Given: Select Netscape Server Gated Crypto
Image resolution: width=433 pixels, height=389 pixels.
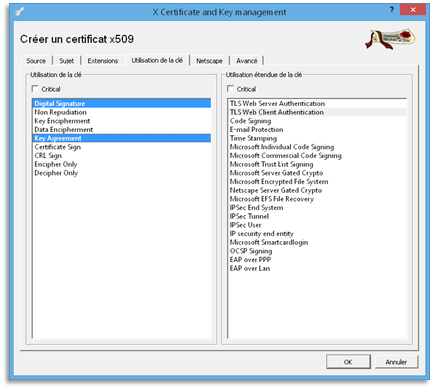Looking at the screenshot, I should (317, 190).
